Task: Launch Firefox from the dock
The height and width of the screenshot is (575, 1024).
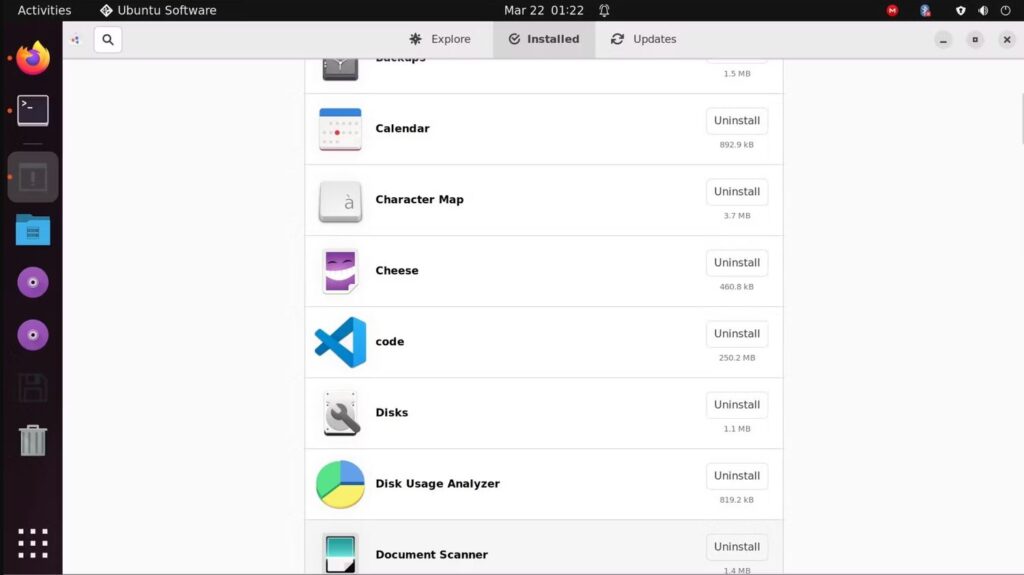Action: click(x=33, y=58)
